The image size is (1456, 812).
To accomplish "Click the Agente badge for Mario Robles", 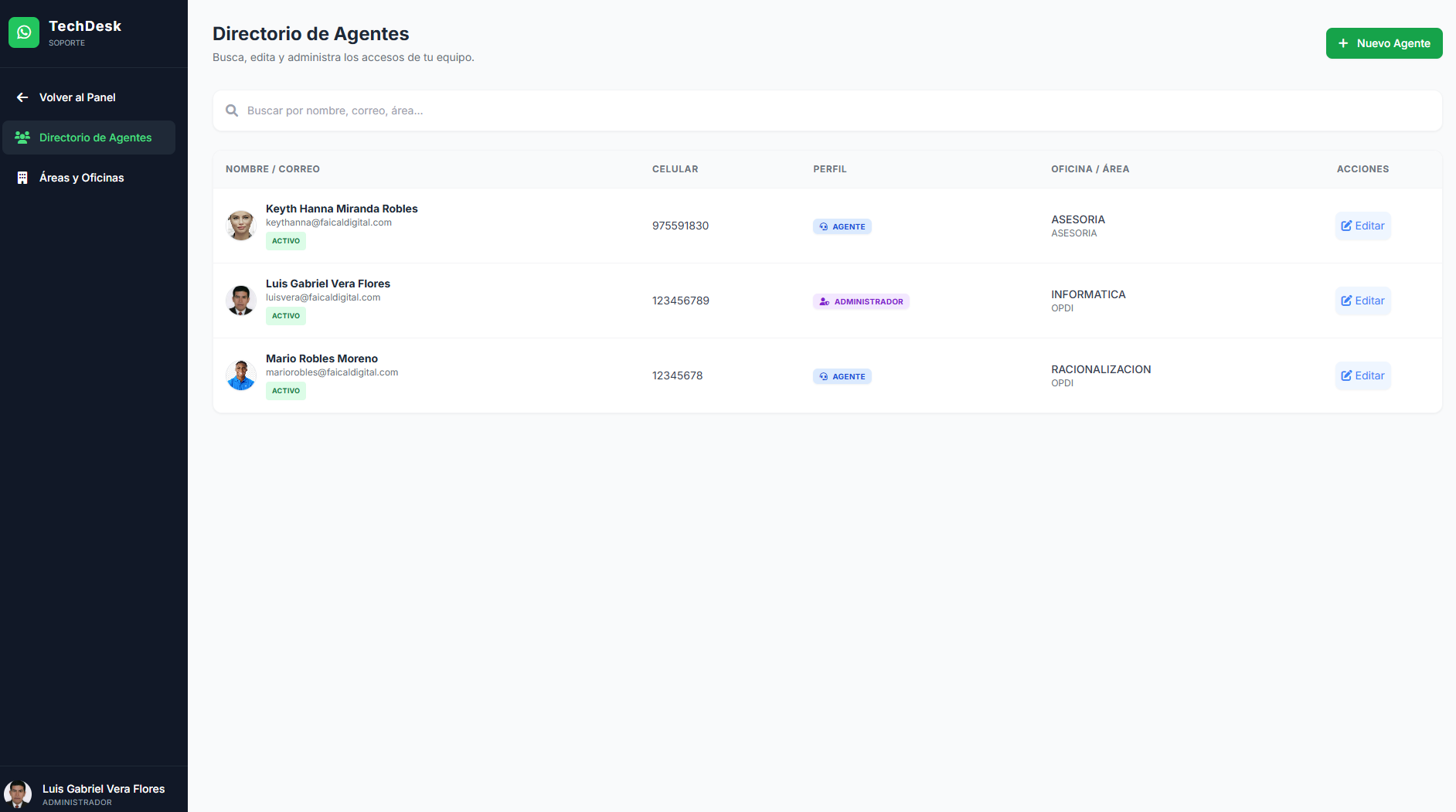I will tap(842, 376).
